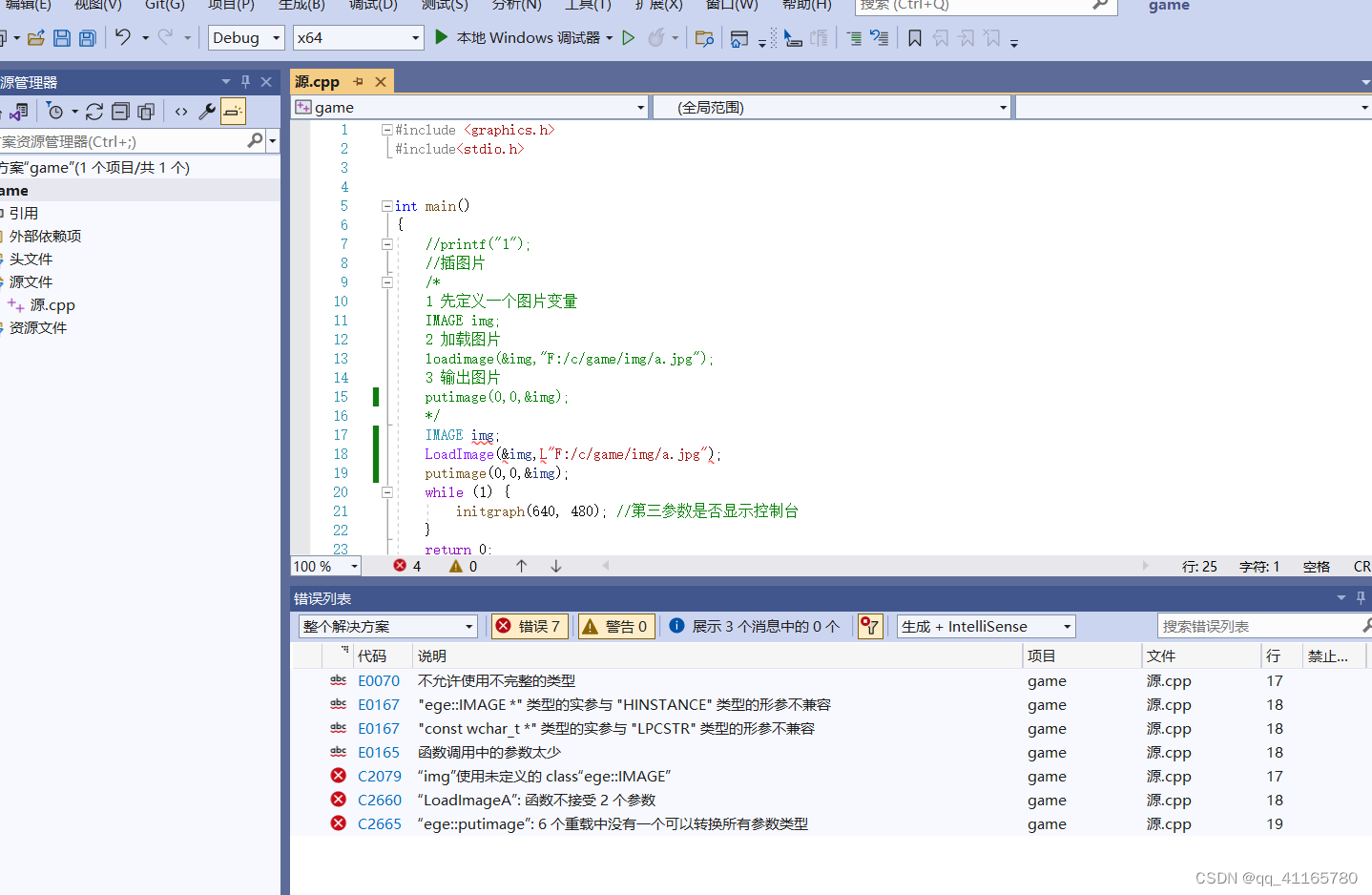Undo the last edit with the toolbar arrow

pos(123,37)
